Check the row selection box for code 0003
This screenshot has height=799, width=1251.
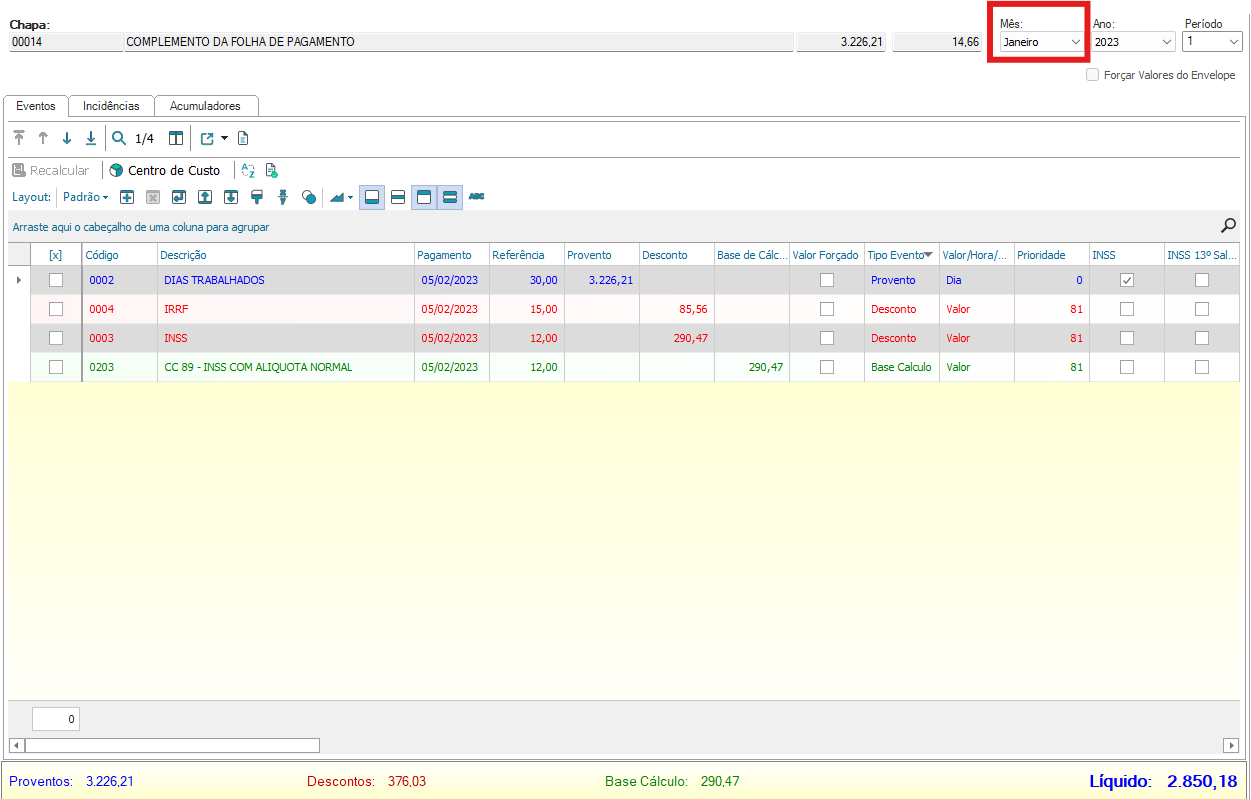(x=56, y=338)
